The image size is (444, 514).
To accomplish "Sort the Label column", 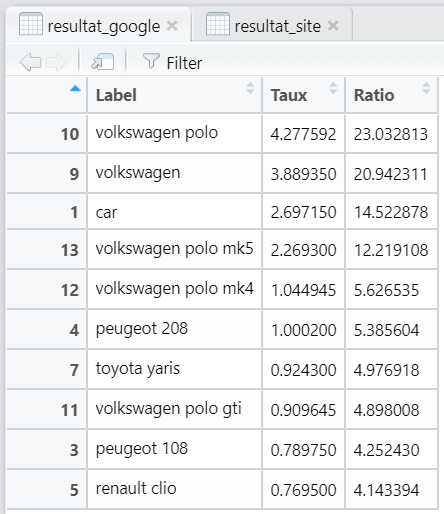I will coord(250,88).
